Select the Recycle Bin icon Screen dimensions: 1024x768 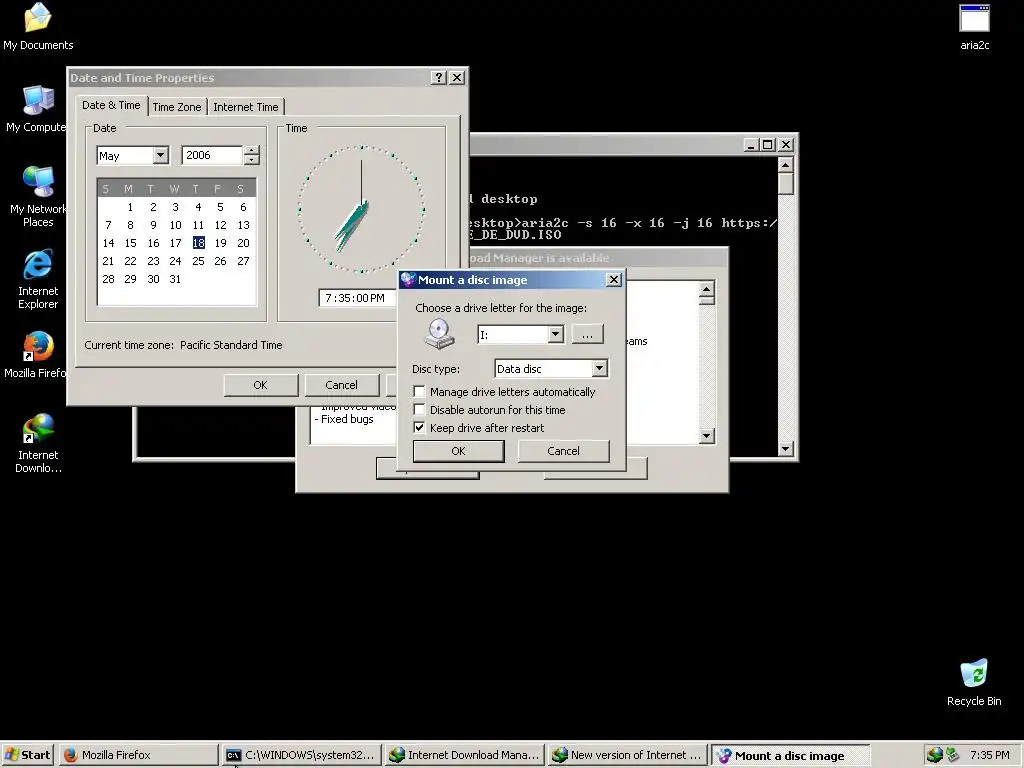click(x=974, y=682)
